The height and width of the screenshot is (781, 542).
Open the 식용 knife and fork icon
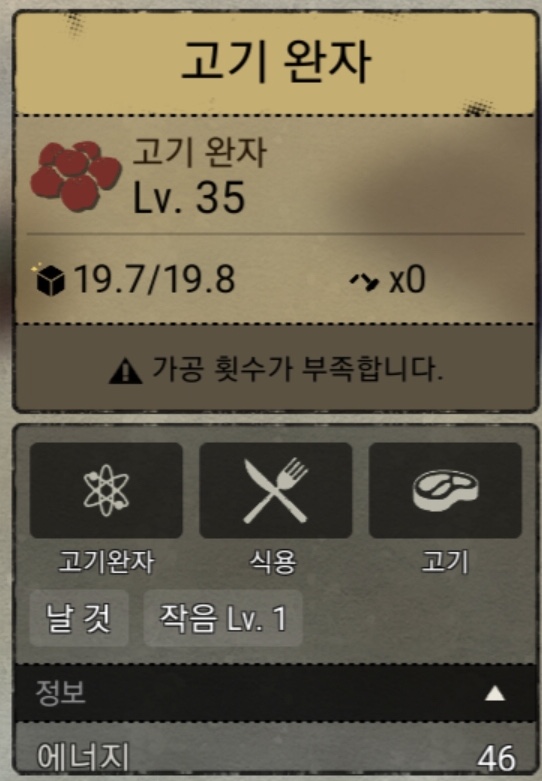pyautogui.click(x=275, y=491)
